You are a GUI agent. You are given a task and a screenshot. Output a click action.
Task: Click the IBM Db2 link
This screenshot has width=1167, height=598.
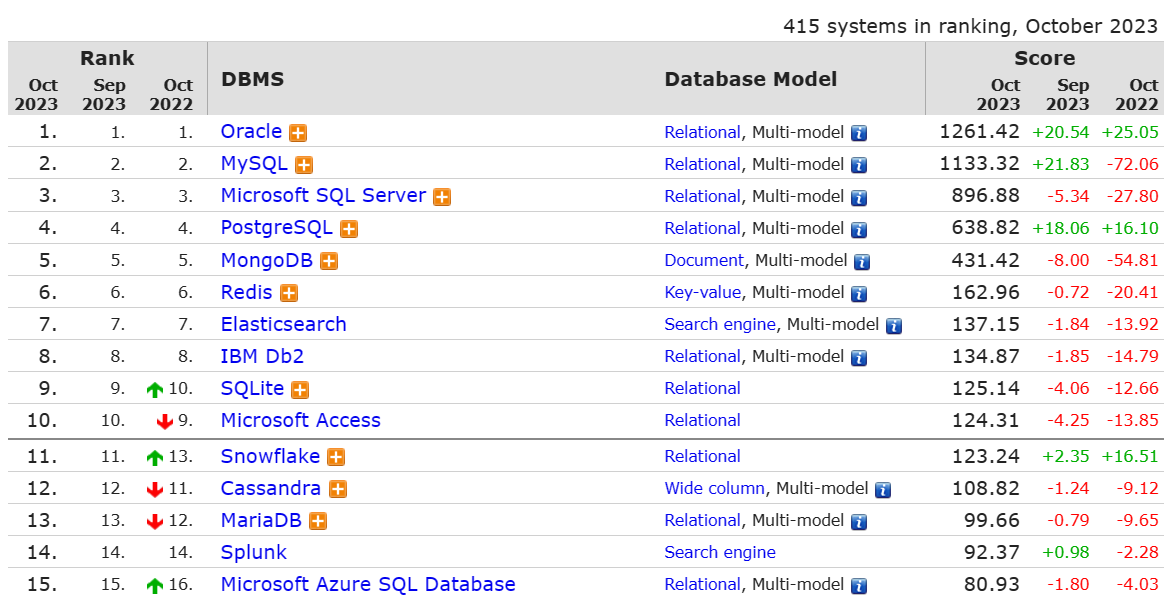[262, 356]
